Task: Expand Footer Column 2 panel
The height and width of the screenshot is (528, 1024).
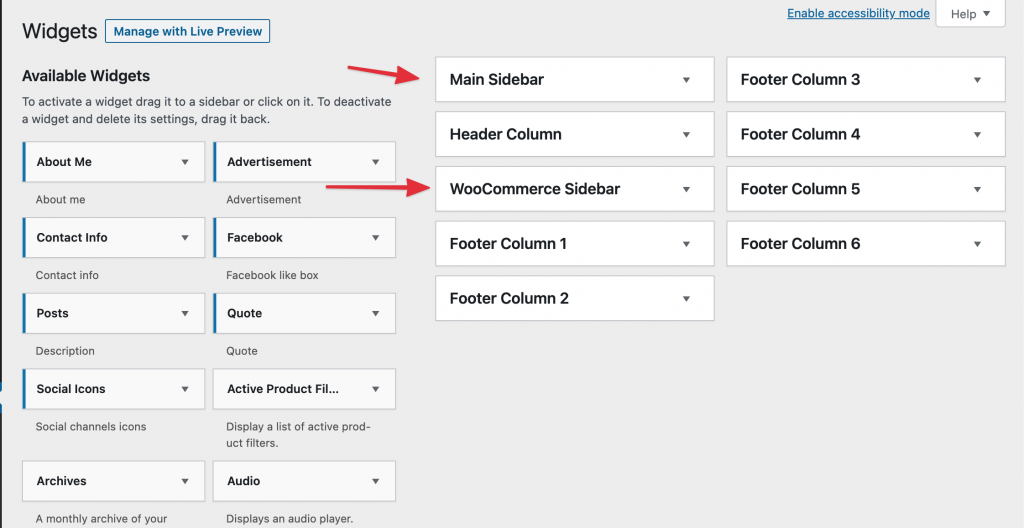Action: pyautogui.click(x=575, y=299)
